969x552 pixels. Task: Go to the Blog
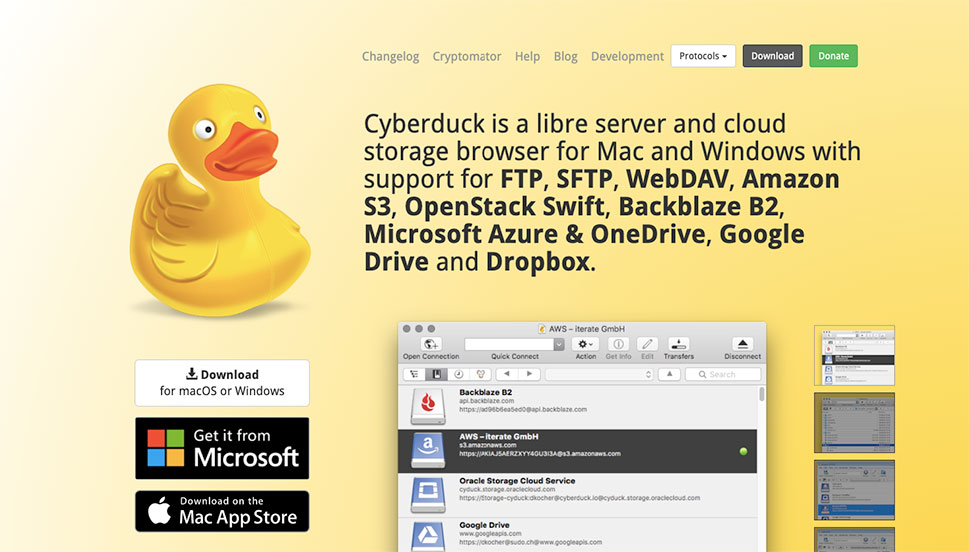tap(565, 56)
